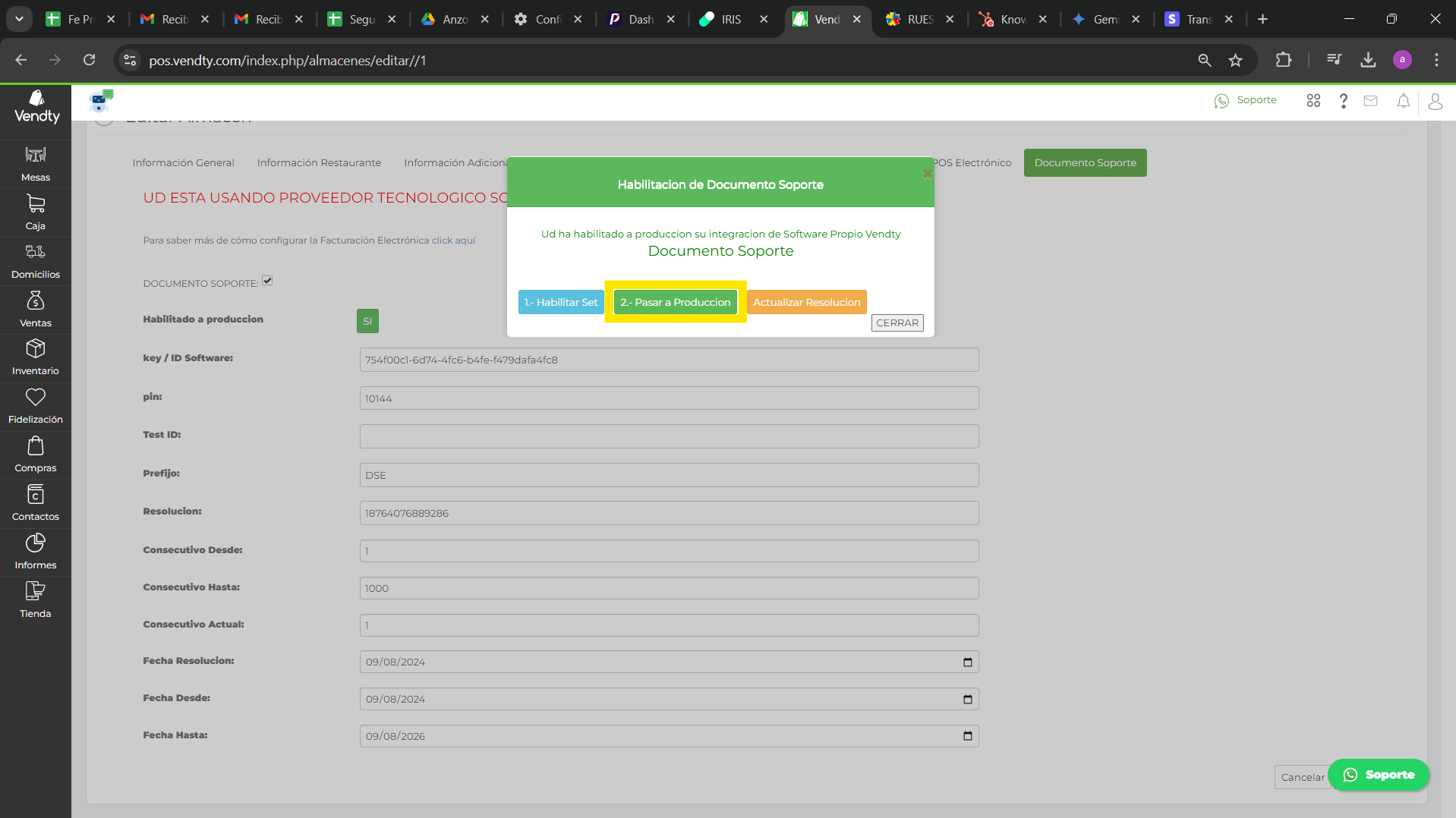The image size is (1456, 818).
Task: Open the user profile icon
Action: click(x=1435, y=101)
